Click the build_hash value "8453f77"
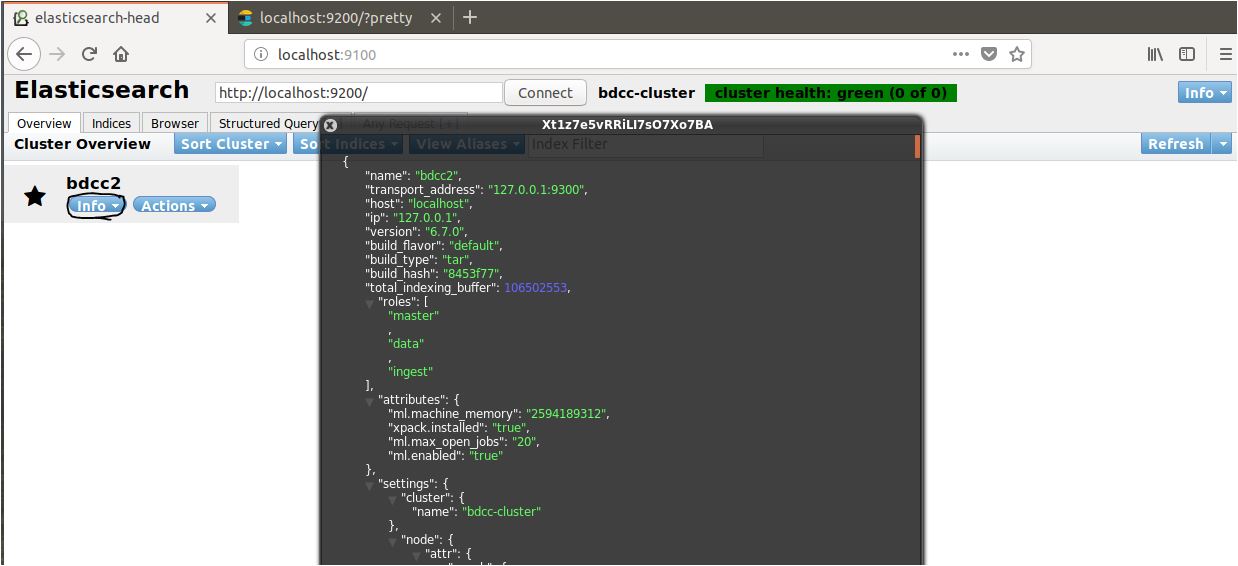This screenshot has width=1238, height=566. tap(473, 273)
